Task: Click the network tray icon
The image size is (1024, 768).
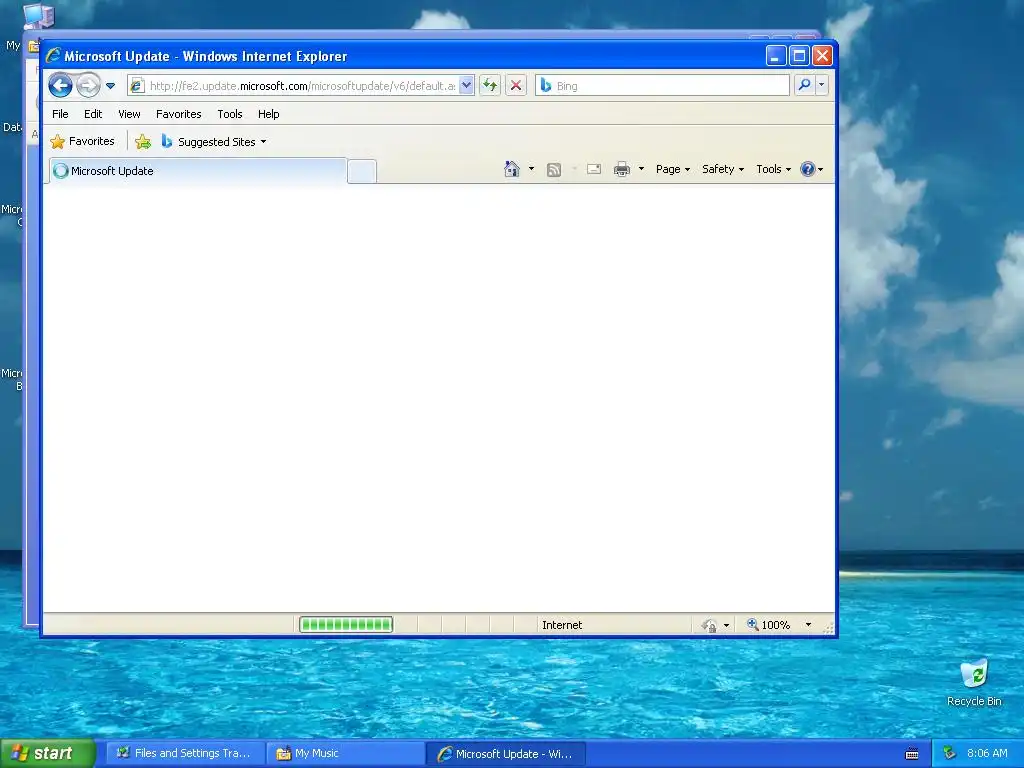Action: point(950,753)
